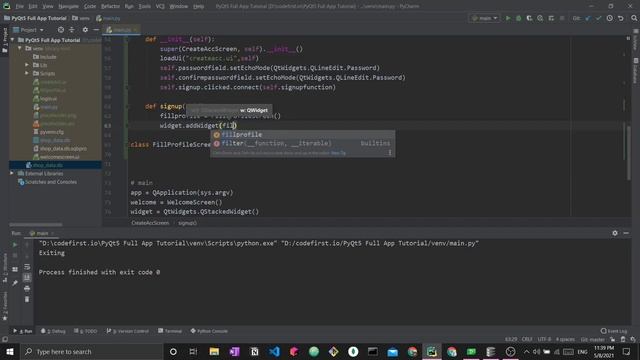640x360 pixels.
Task: Collapse the venv folder in tree
Action: click(20, 48)
